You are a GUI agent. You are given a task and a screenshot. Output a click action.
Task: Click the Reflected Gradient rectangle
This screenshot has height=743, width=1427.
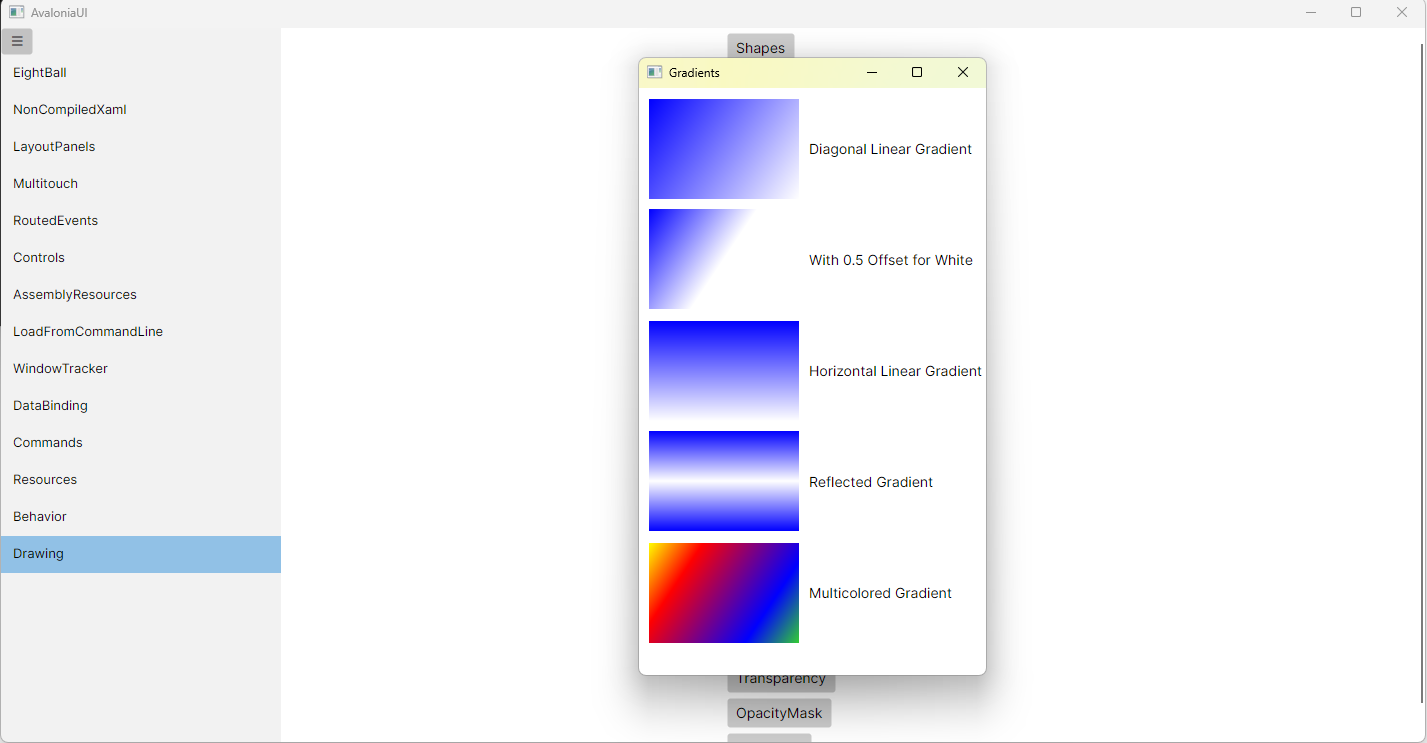click(724, 481)
